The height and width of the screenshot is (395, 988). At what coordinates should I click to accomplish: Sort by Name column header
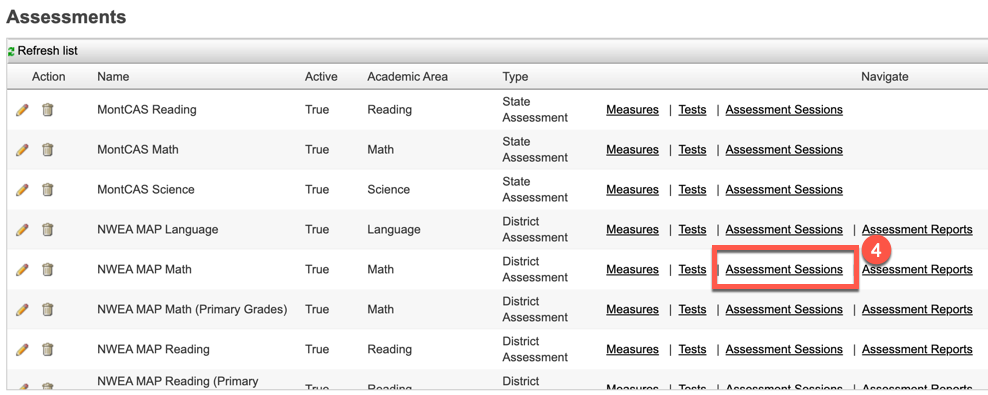[113, 77]
